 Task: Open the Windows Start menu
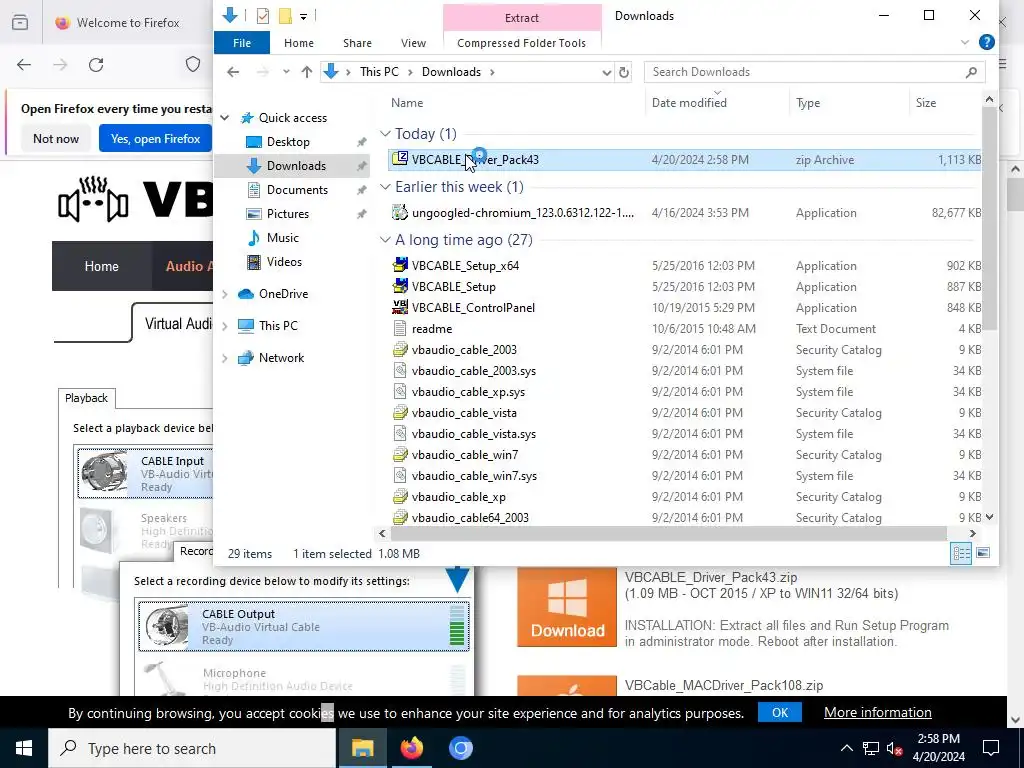[24, 748]
